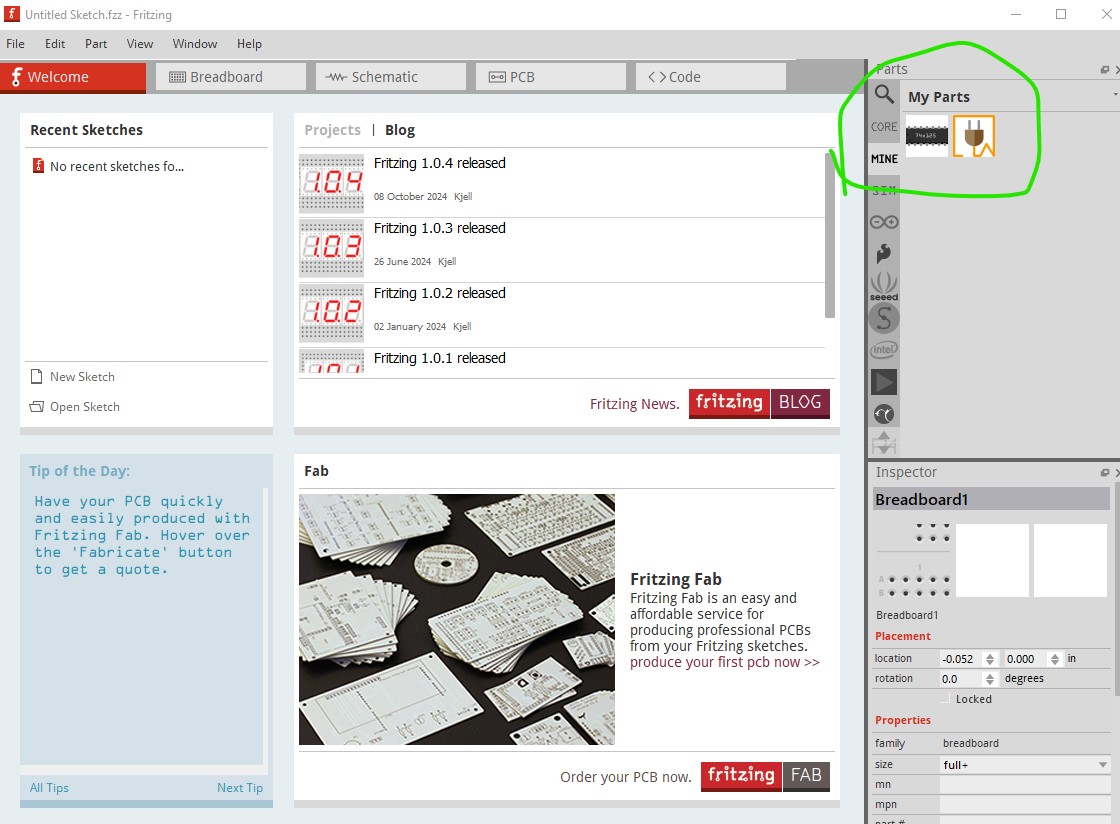1120x824 pixels.
Task: Select the power plug part icon
Action: point(974,136)
